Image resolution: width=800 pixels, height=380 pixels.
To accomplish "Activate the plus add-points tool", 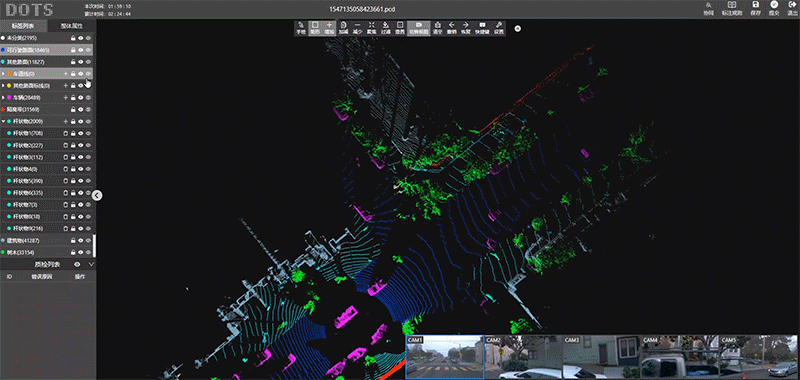I will click(329, 28).
